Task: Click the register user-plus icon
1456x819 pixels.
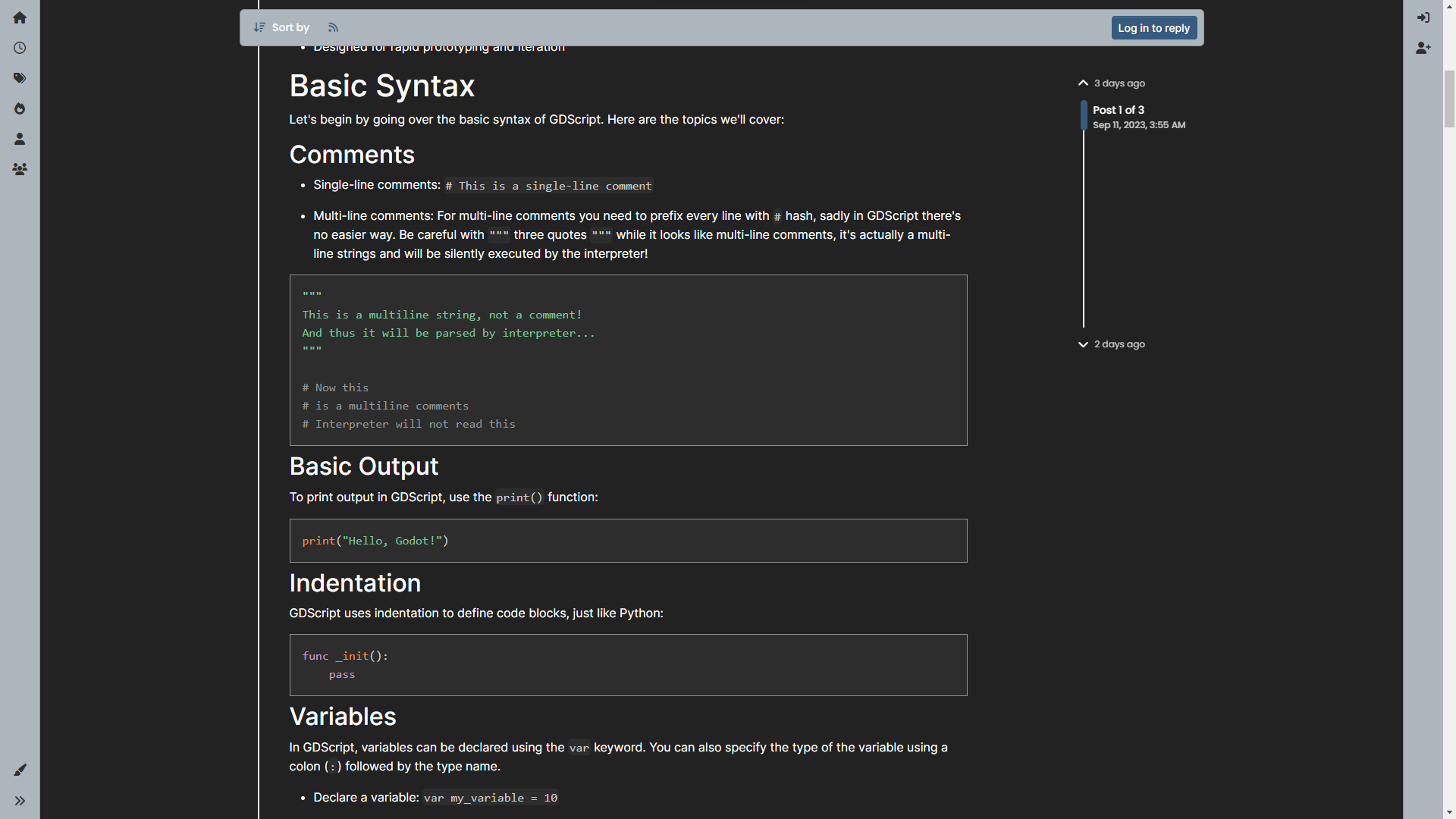Action: [1423, 48]
